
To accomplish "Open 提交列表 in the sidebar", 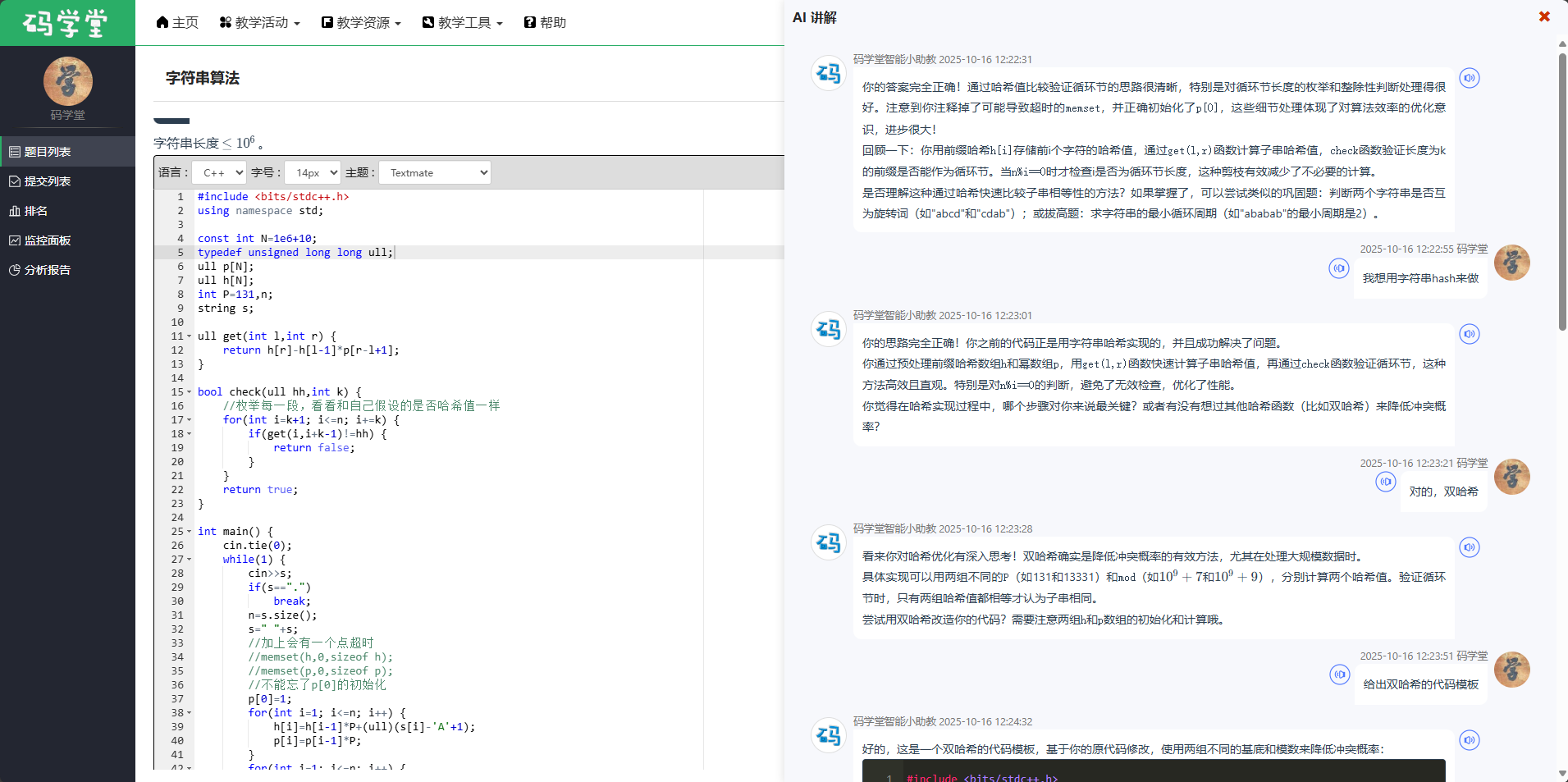I will (48, 181).
